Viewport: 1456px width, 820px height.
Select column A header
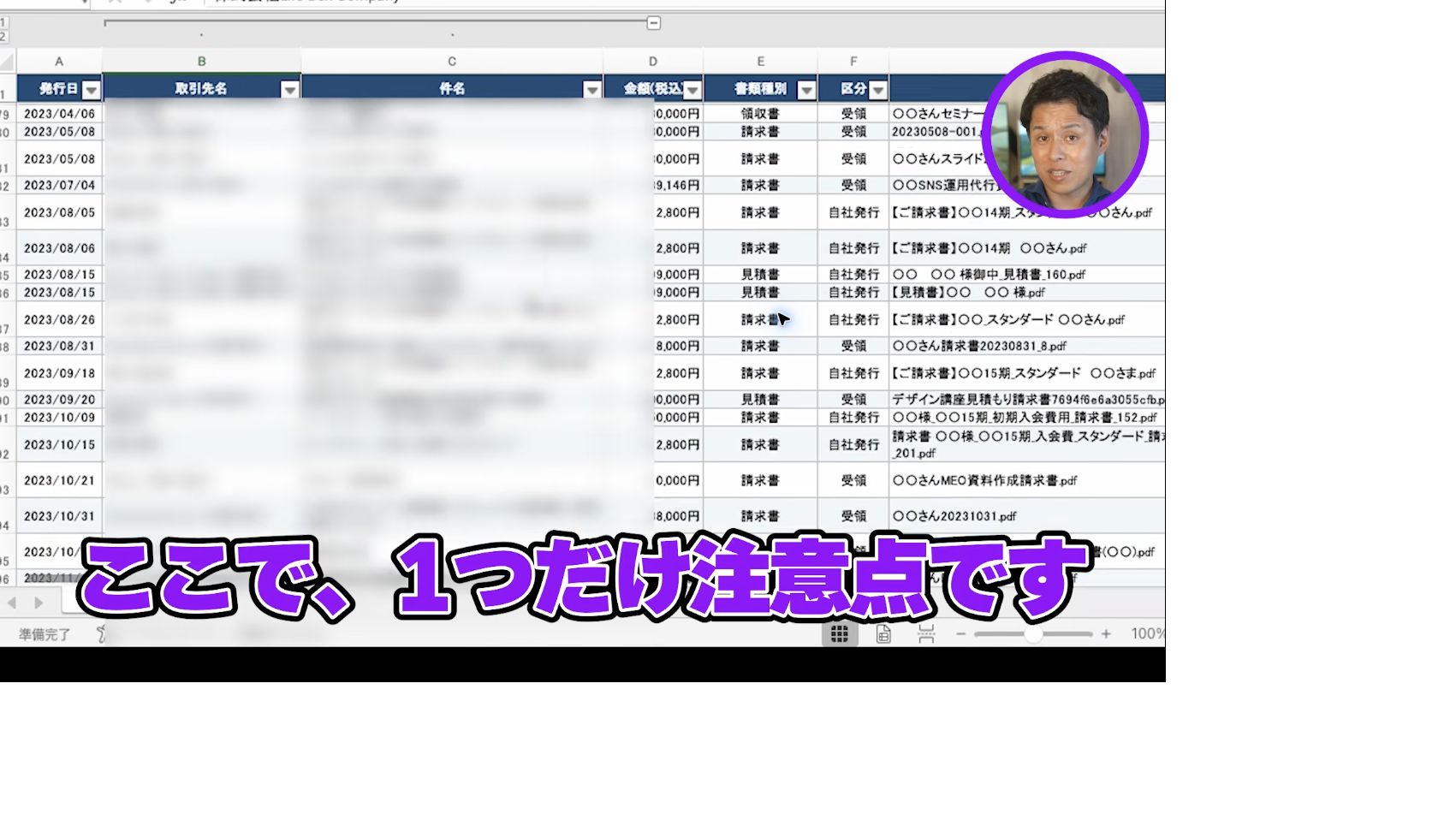click(59, 62)
